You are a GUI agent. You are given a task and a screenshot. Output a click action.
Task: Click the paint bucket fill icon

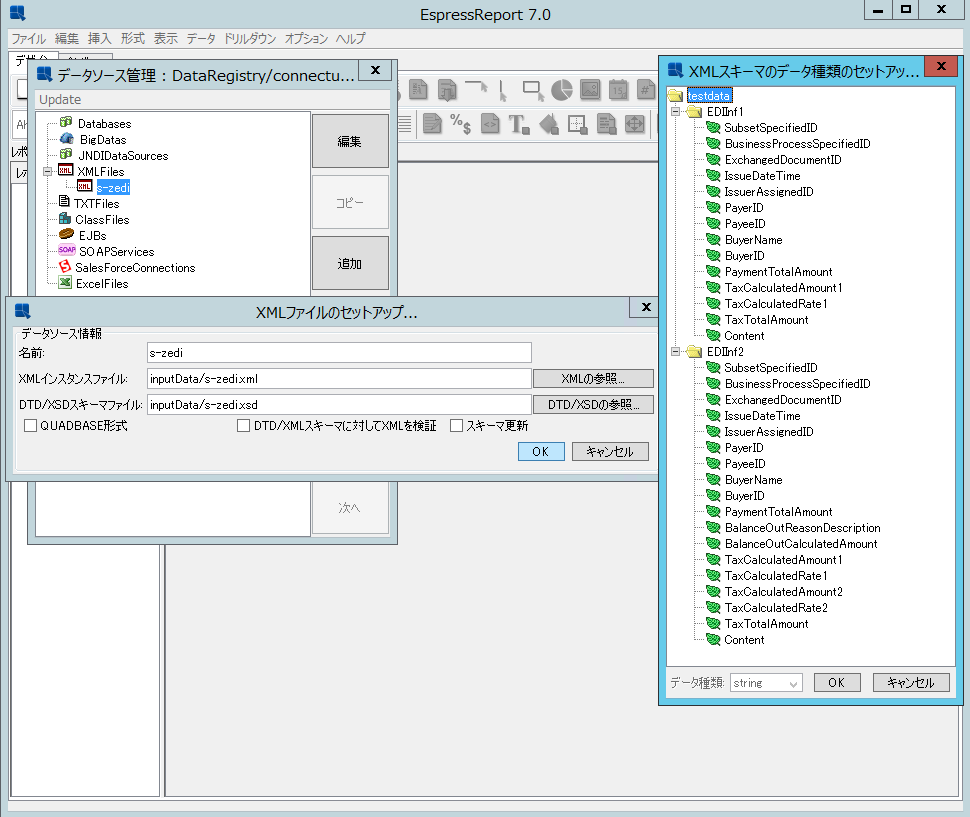549,124
